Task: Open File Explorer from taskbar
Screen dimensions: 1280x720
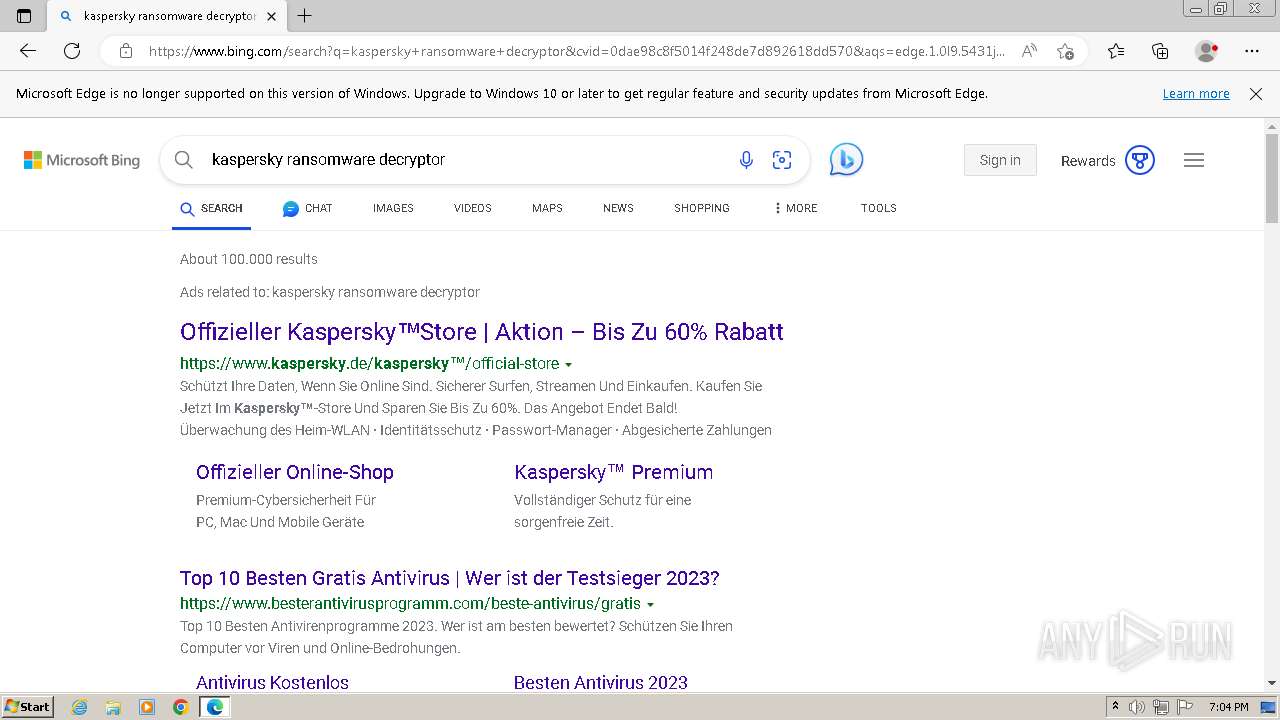Action: pyautogui.click(x=113, y=707)
